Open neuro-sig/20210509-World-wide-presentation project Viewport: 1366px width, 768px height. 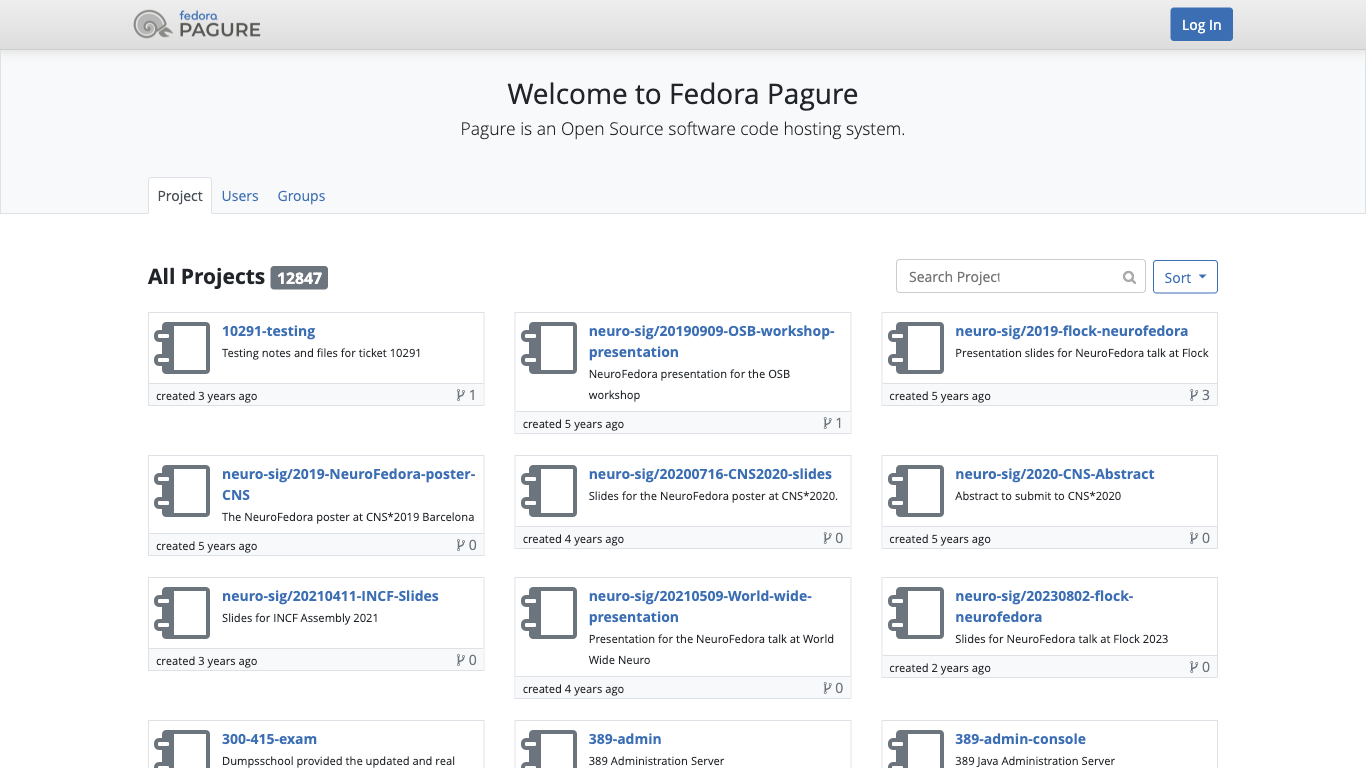[700, 606]
